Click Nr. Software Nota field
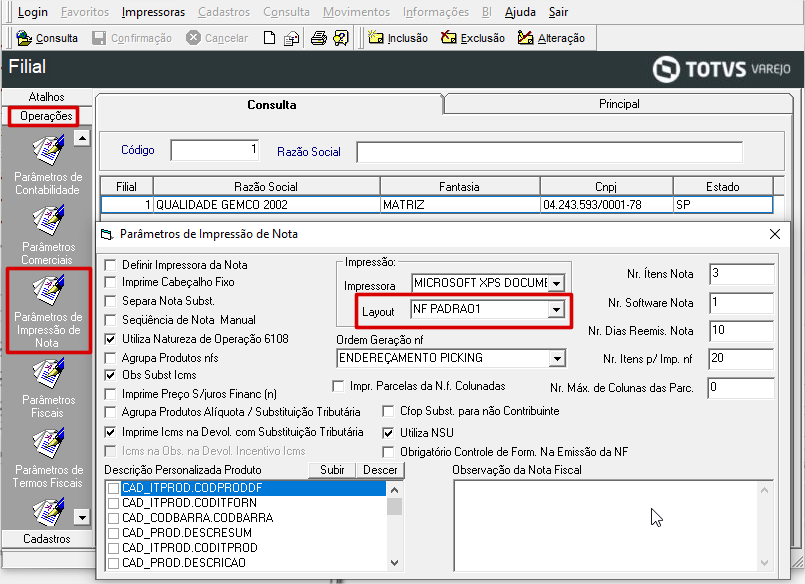The height and width of the screenshot is (584, 805). [741, 303]
